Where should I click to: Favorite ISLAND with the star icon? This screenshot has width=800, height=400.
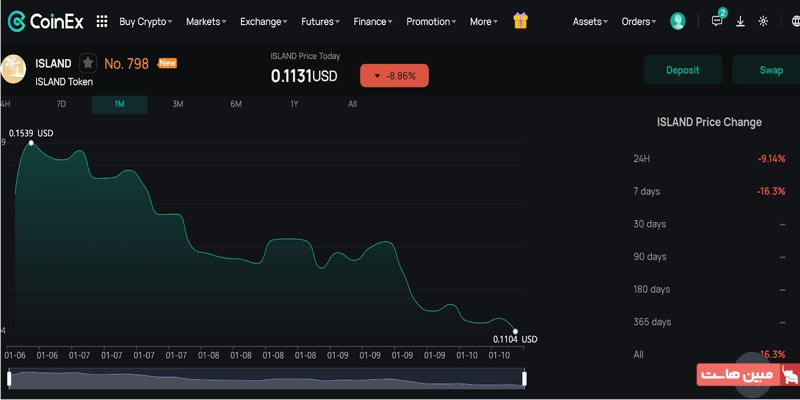point(88,63)
